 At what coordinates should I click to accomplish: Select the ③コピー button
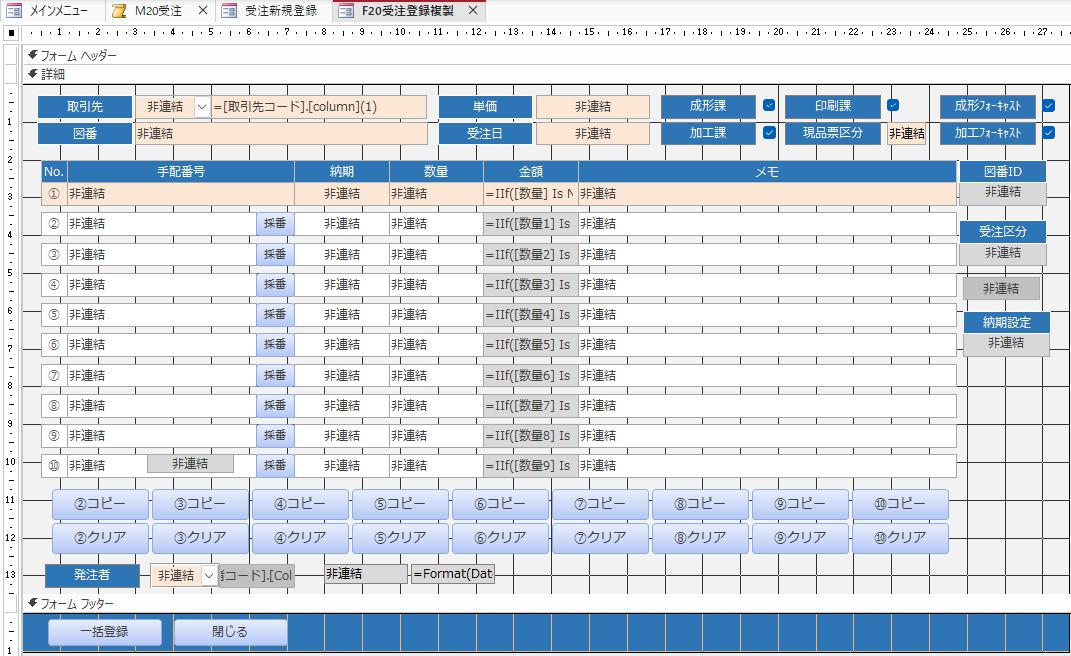(x=200, y=504)
